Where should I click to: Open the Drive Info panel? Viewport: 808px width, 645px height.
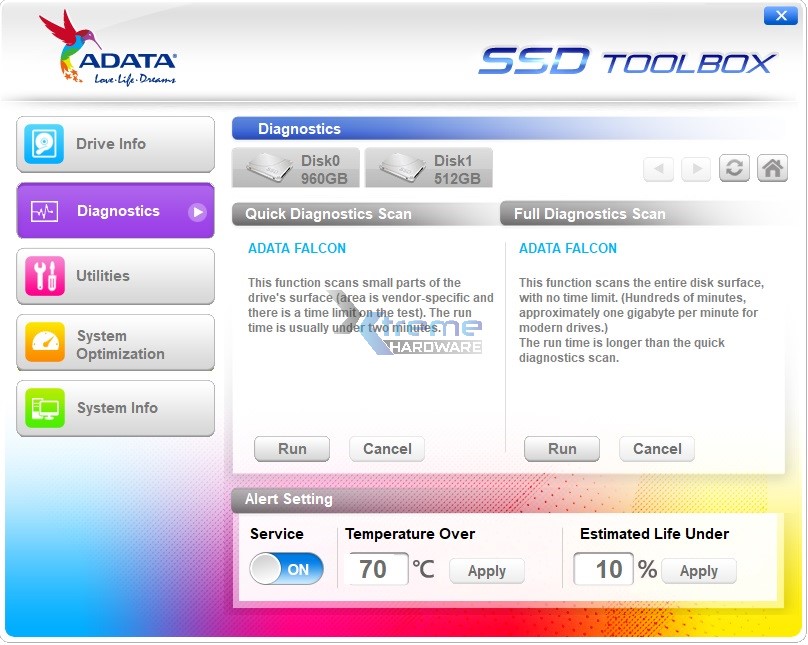115,144
